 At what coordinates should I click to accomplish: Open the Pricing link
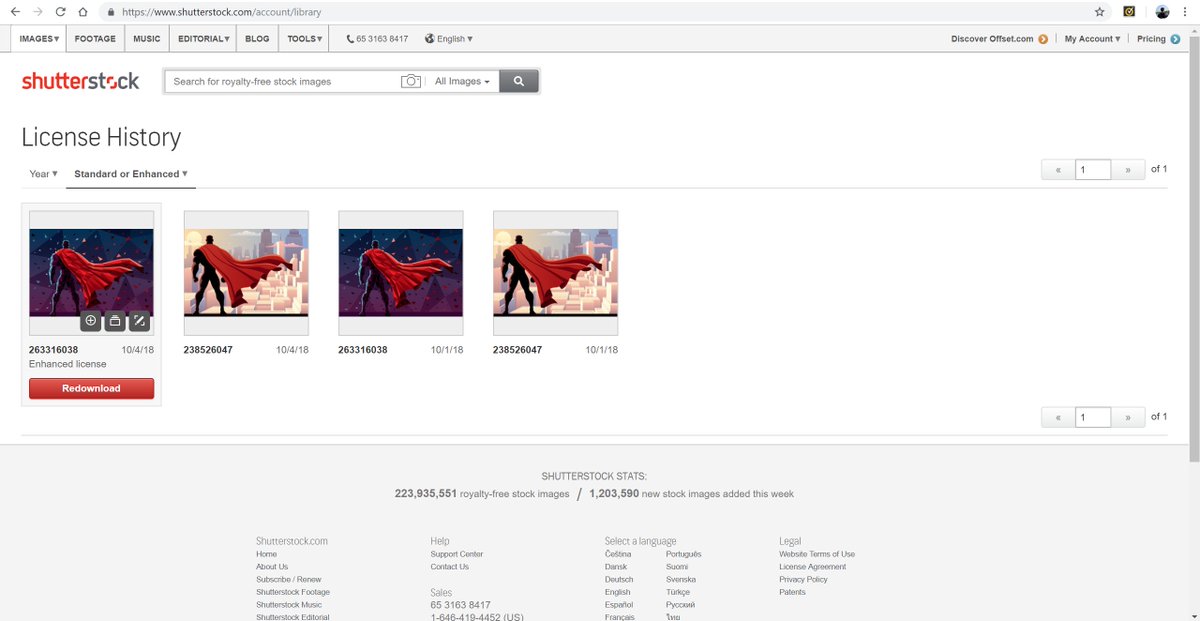coord(1151,39)
